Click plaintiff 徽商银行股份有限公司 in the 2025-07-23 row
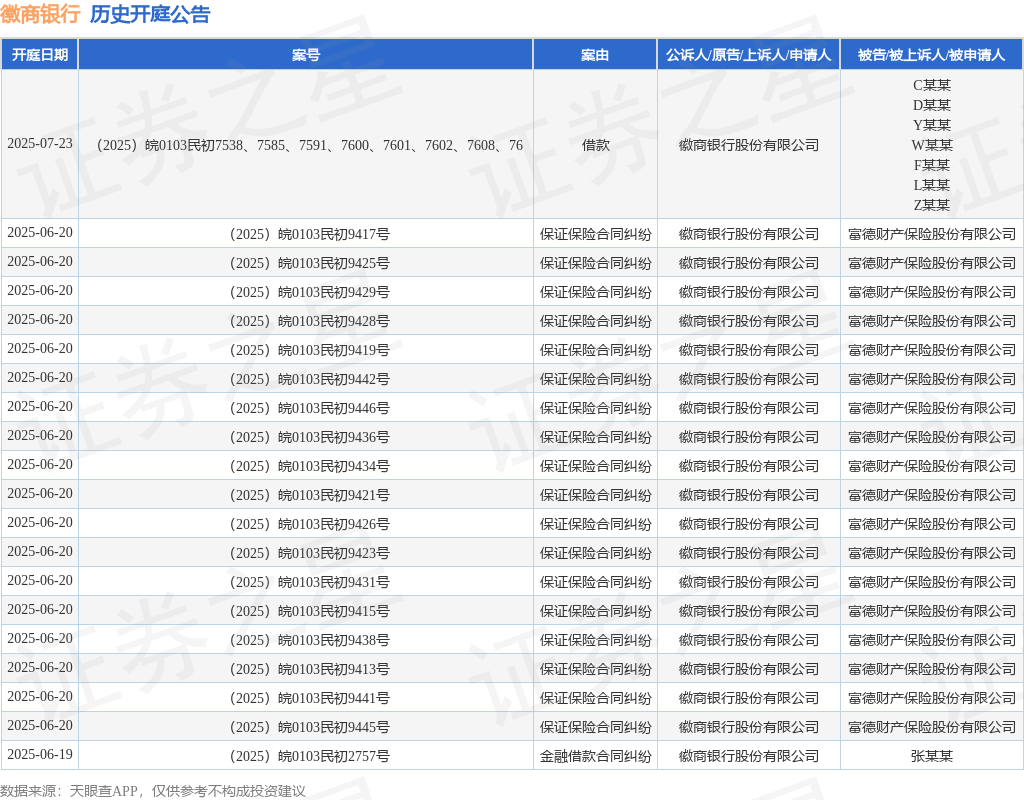 pyautogui.click(x=749, y=145)
